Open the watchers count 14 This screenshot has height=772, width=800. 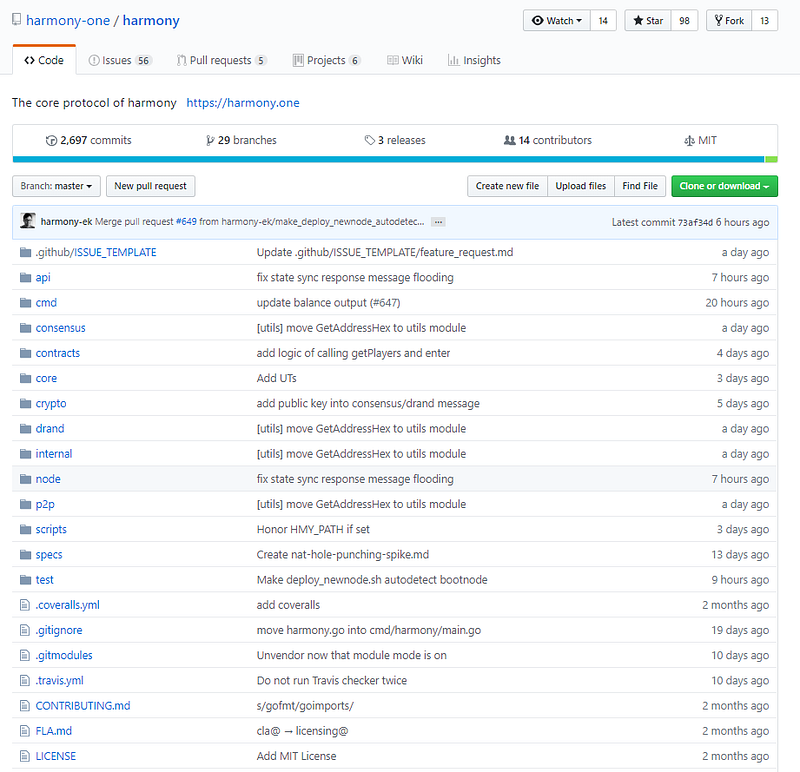pyautogui.click(x=603, y=20)
